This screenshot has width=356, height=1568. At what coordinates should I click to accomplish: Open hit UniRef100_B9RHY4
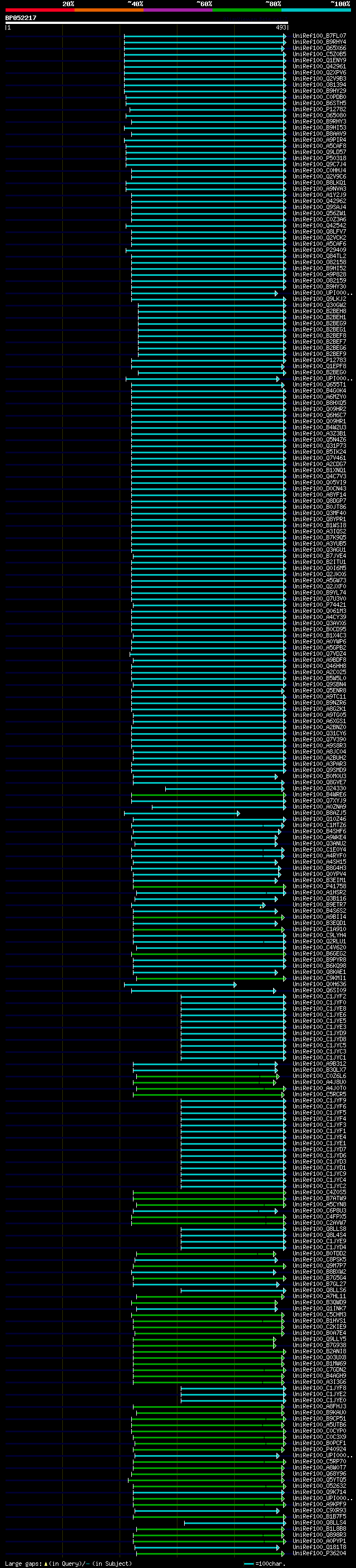click(319, 42)
